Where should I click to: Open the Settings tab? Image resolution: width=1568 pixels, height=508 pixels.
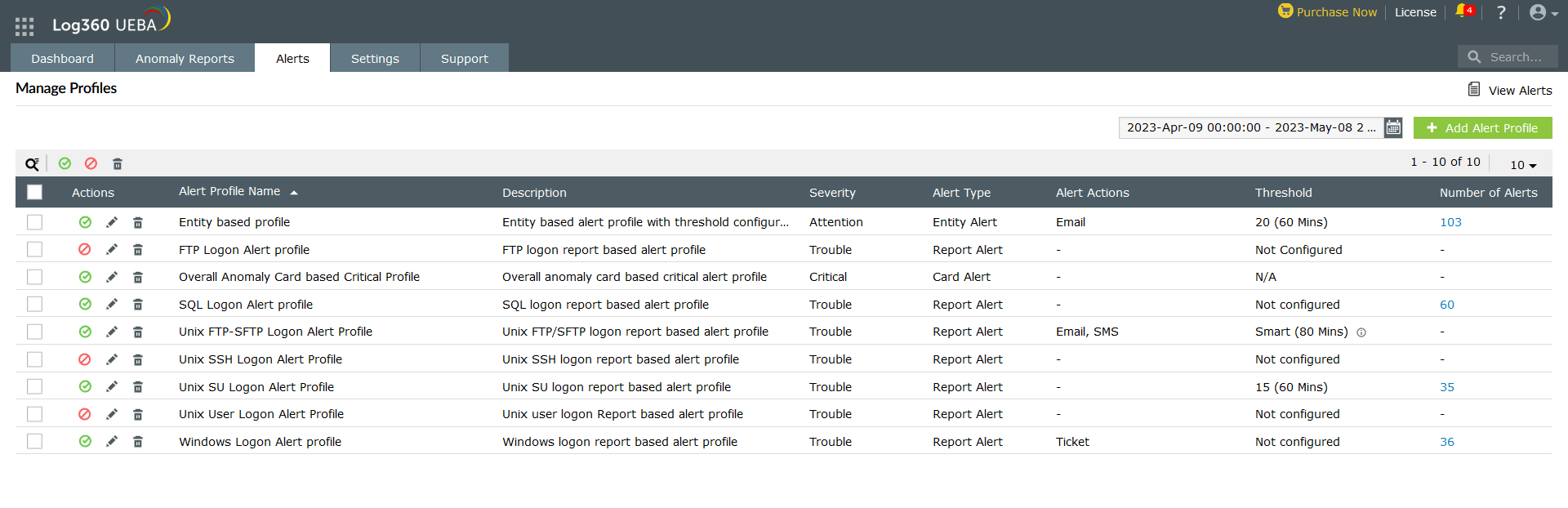[375, 59]
